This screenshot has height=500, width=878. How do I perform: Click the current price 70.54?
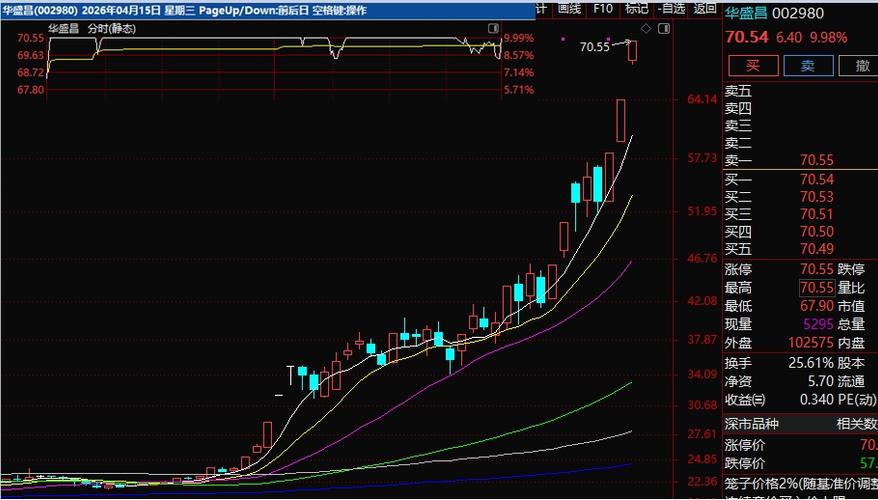point(747,38)
